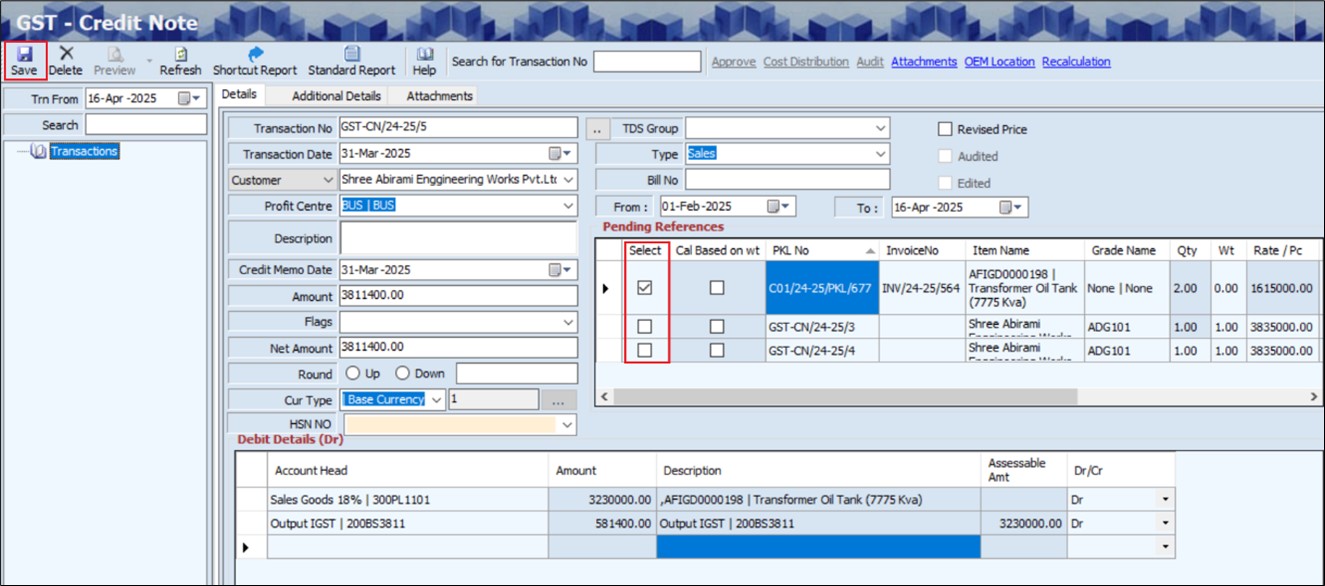This screenshot has height=586, width=1325.
Task: Open the Preview dropdown arrow
Action: tap(149, 61)
